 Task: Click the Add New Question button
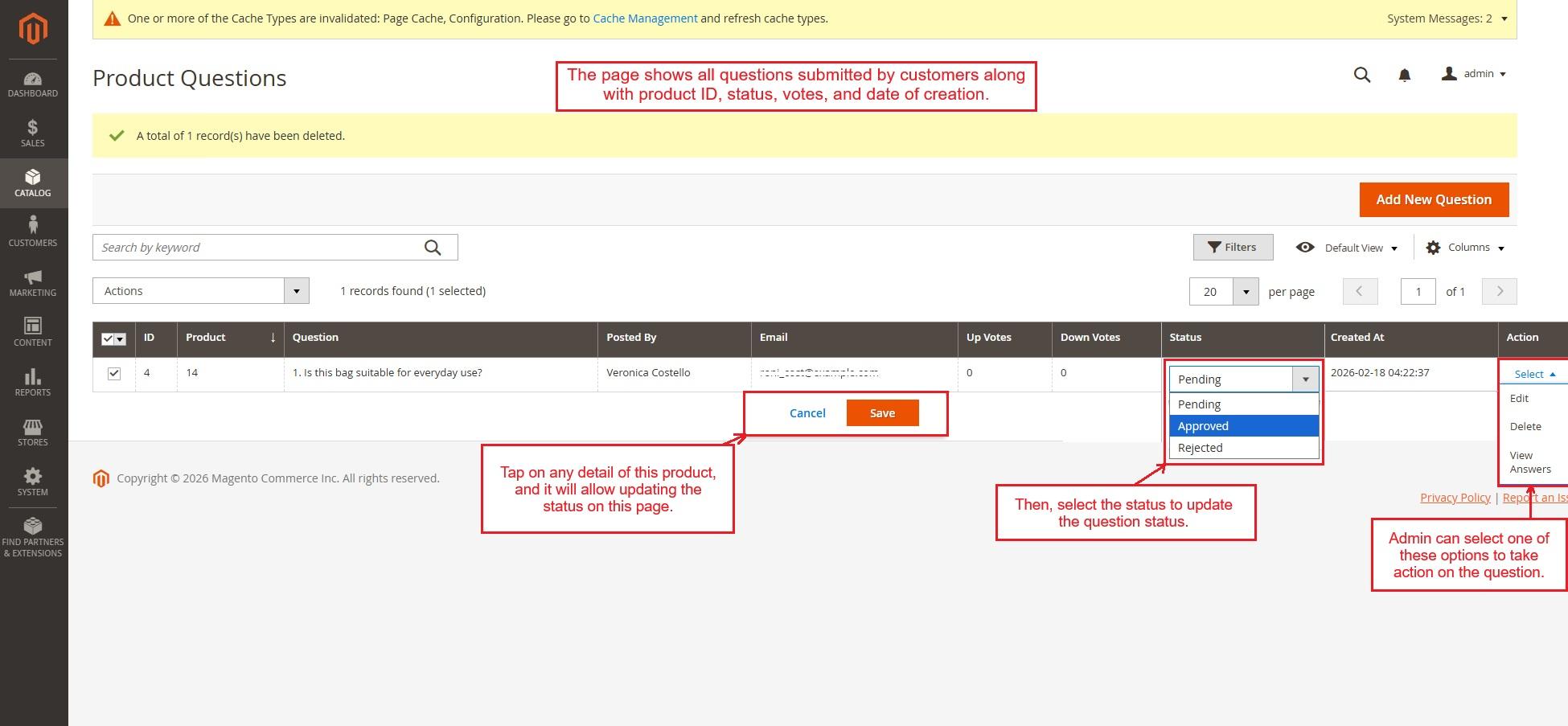[x=1433, y=199]
